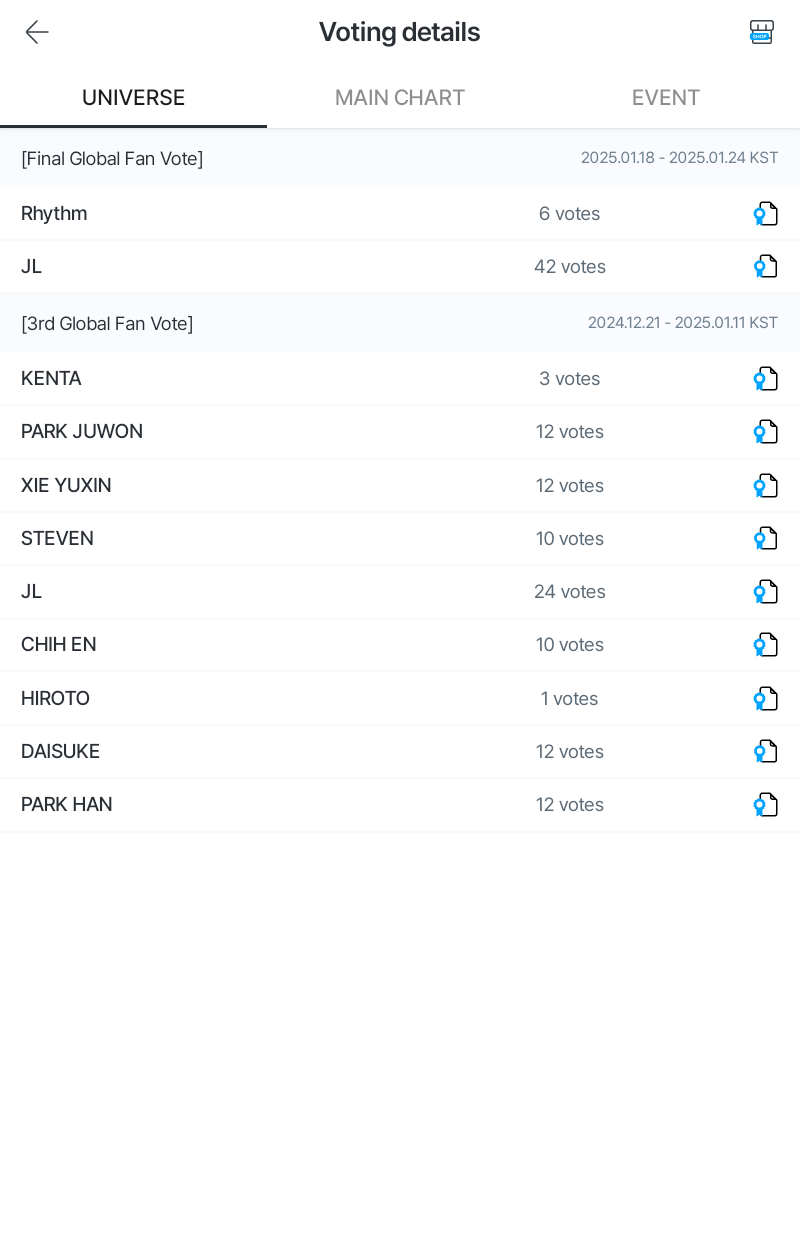800x1244 pixels.
Task: Select the HIROTO 1 votes row
Action: pyautogui.click(x=400, y=699)
